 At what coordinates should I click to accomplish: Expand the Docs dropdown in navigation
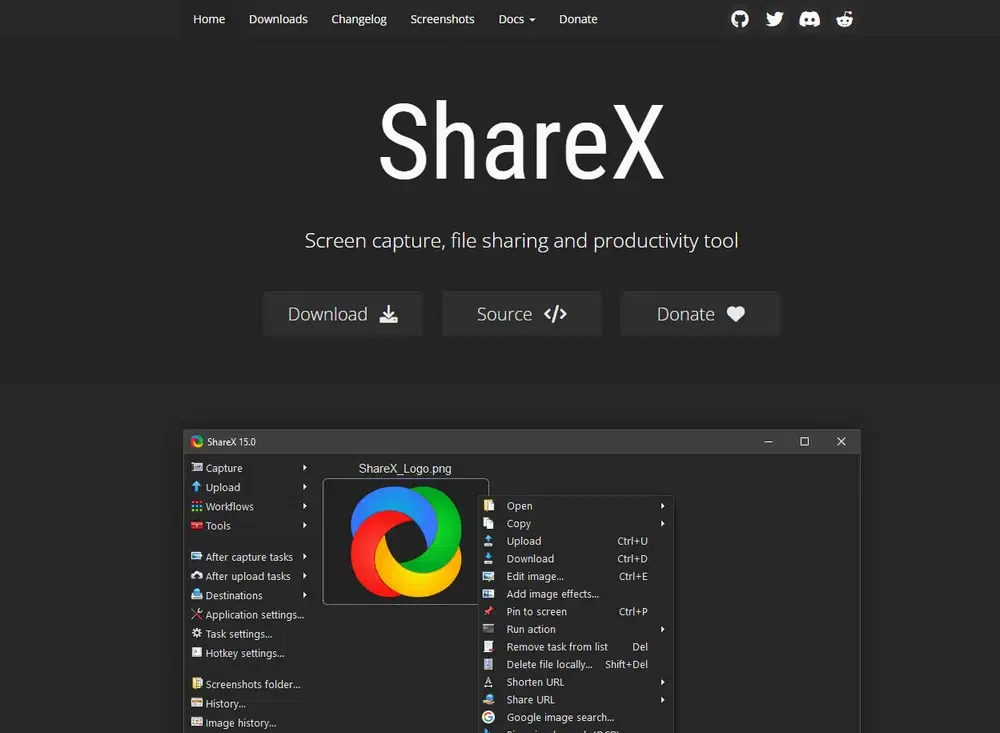(517, 19)
